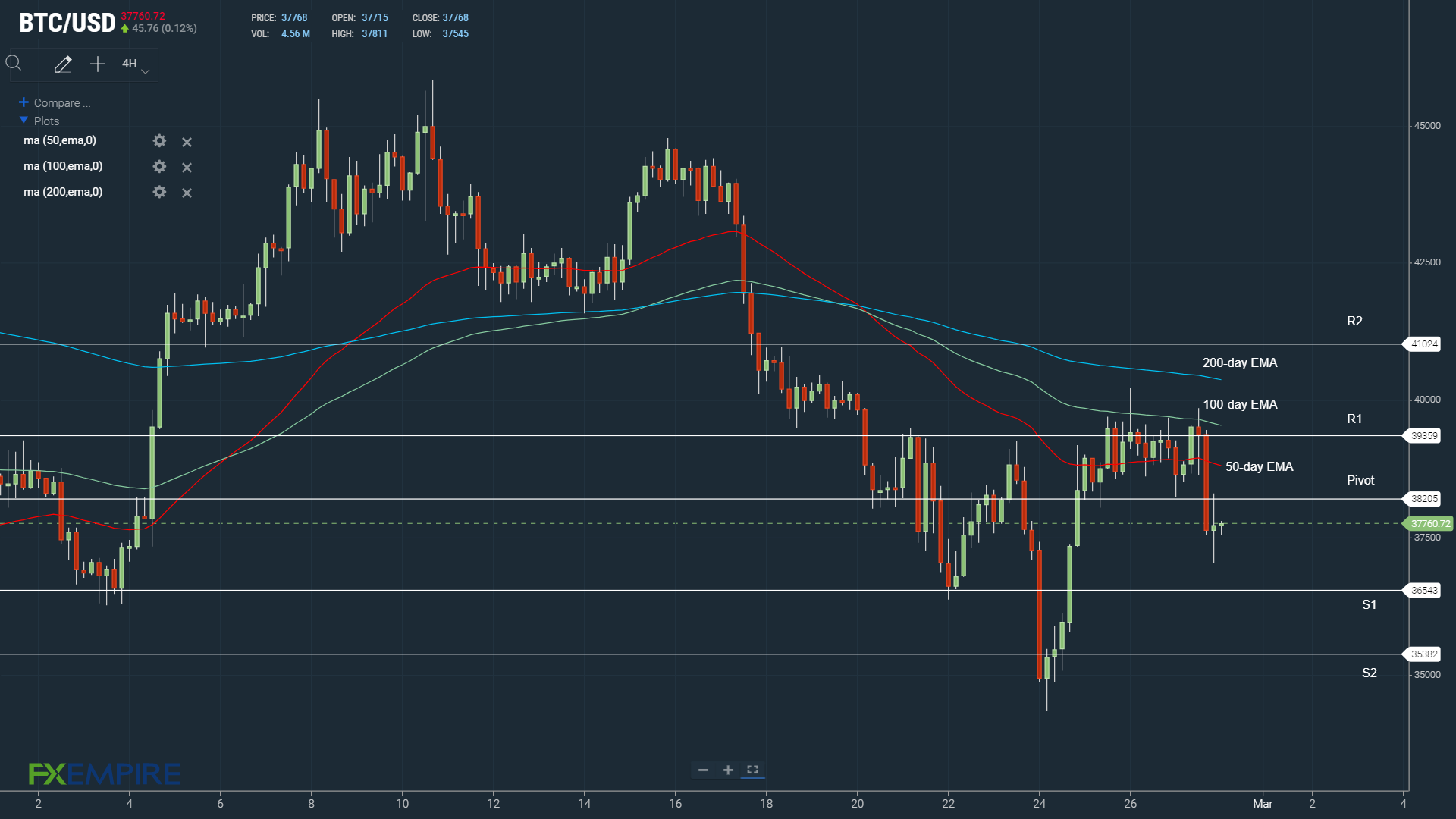Click the S1 level label
1456x819 pixels.
tap(1369, 605)
